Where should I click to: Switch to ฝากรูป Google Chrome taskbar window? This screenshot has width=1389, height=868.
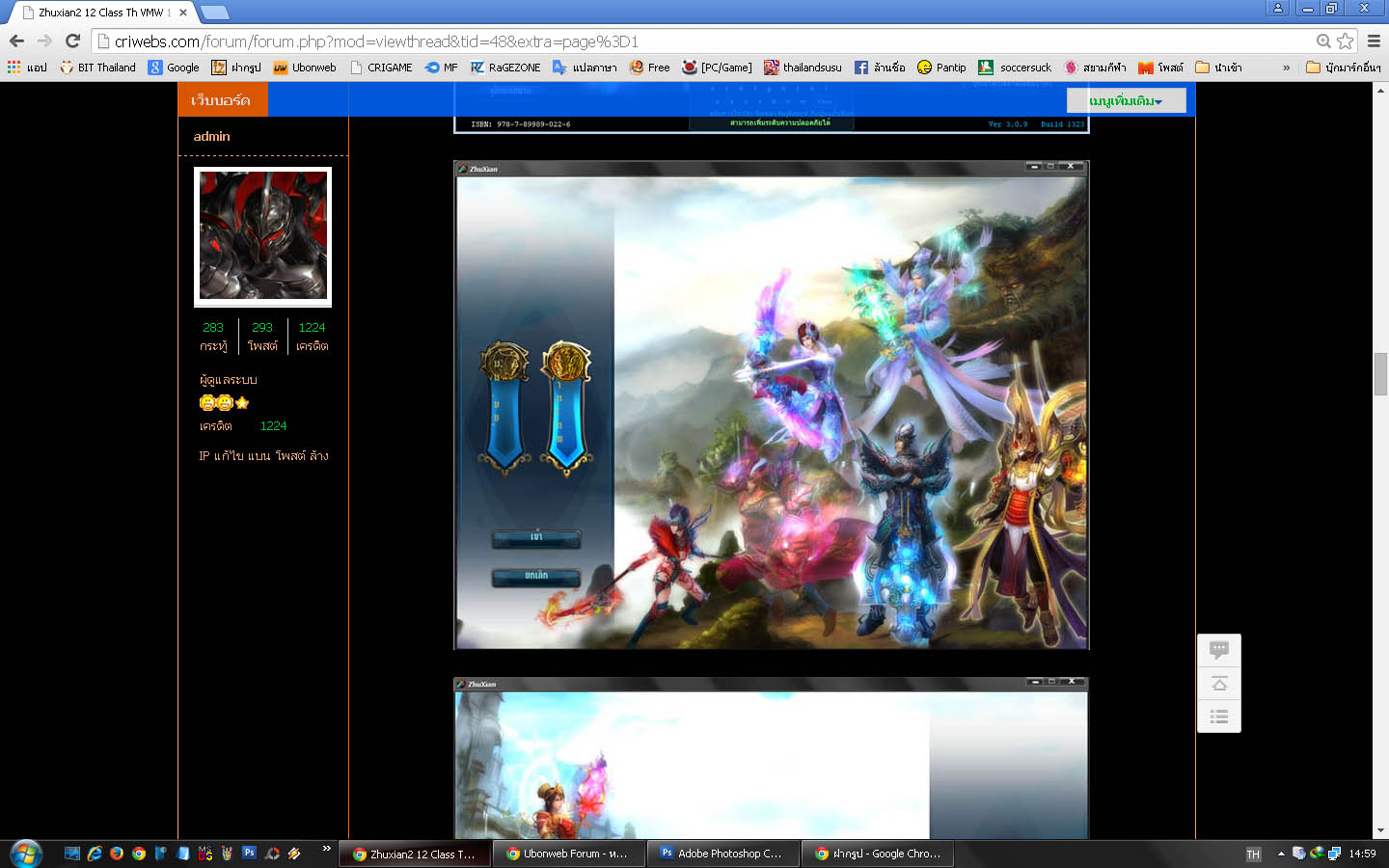click(x=878, y=854)
